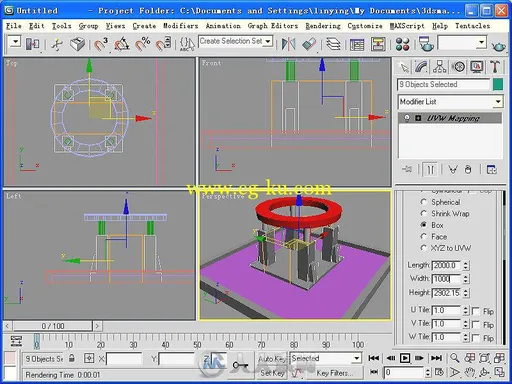This screenshot has height=384, width=512.
Task: Open the Modifiers menu
Action: [x=181, y=26]
